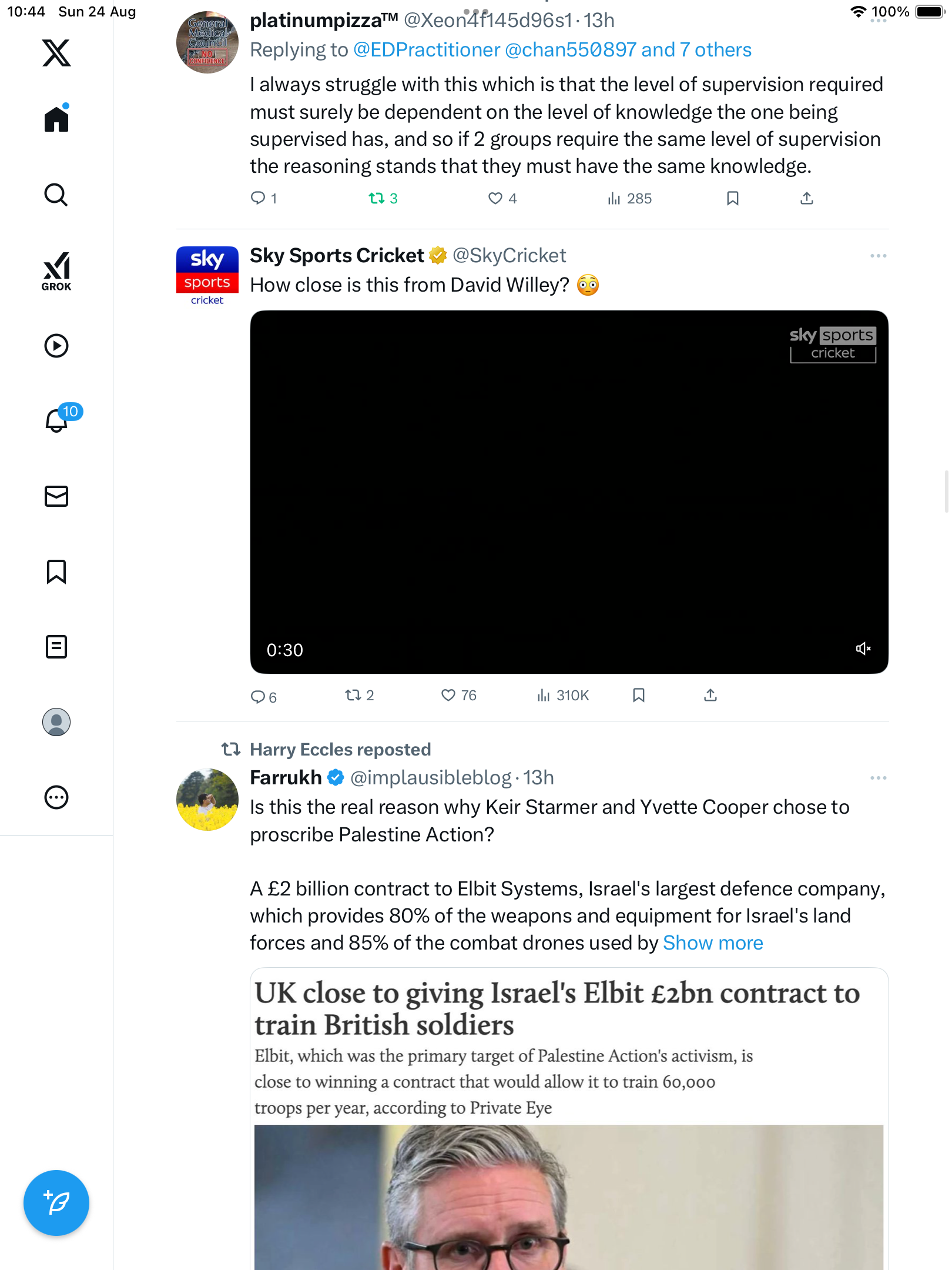952x1270 pixels.
Task: Open the Search magnifier in sidebar
Action: (56, 195)
